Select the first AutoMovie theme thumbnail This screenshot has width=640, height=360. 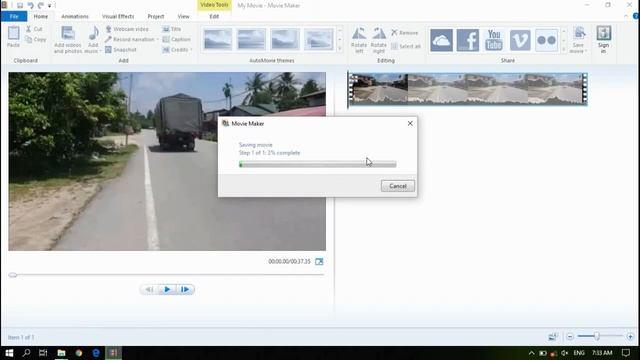(218, 40)
